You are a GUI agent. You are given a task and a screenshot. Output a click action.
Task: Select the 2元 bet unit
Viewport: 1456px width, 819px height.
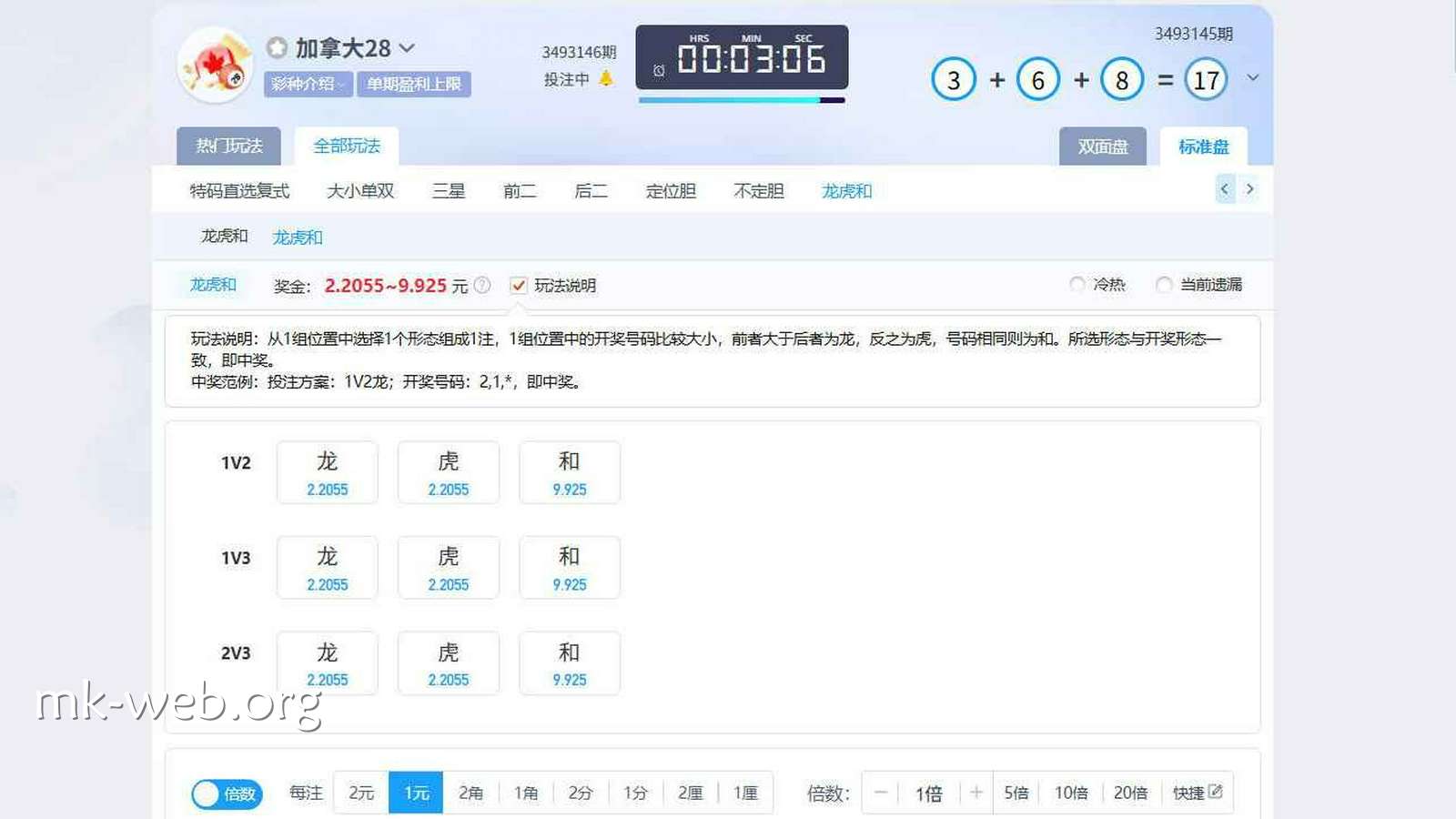point(361,793)
